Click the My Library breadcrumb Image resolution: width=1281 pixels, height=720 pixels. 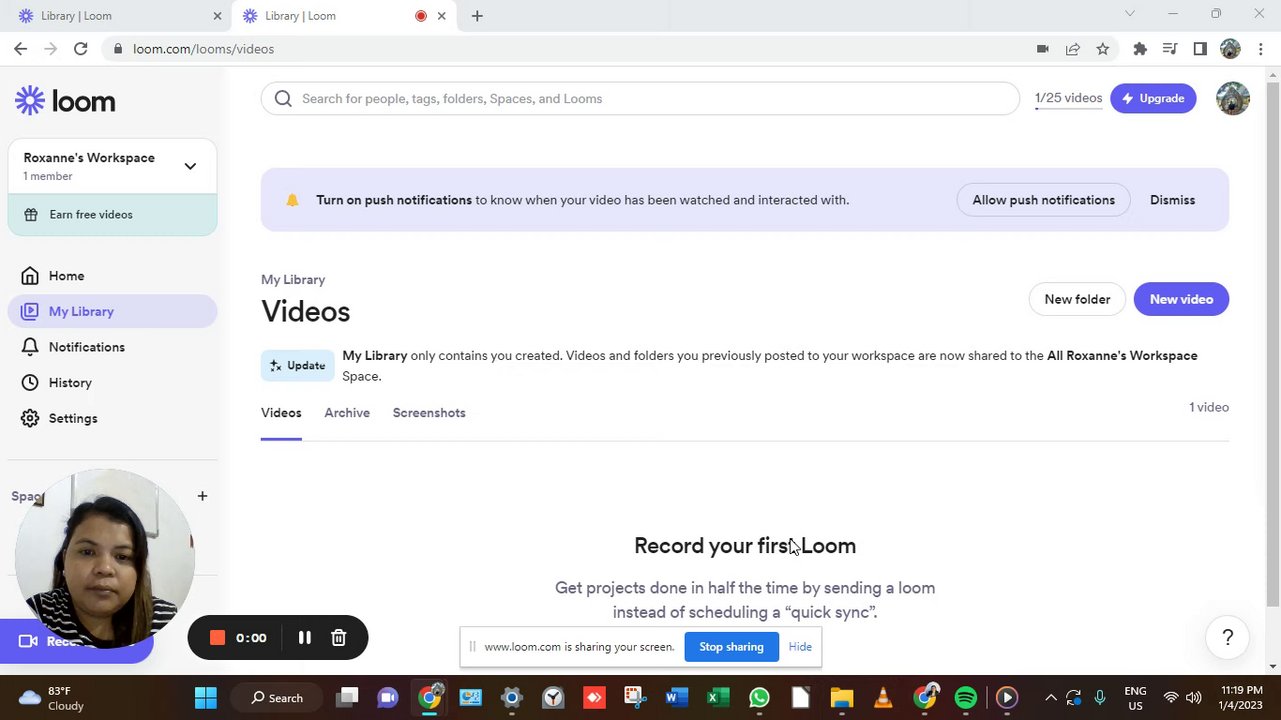[x=293, y=280]
